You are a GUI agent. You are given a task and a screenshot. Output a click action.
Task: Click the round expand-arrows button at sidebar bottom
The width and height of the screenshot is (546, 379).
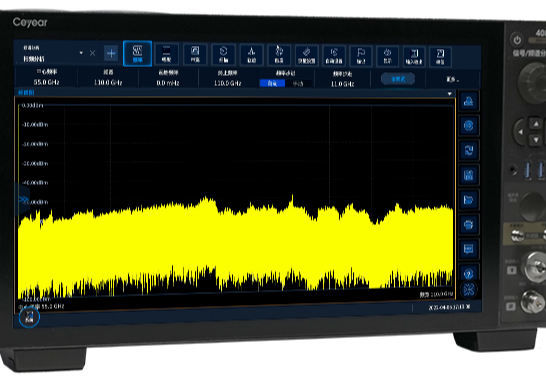[x=469, y=290]
